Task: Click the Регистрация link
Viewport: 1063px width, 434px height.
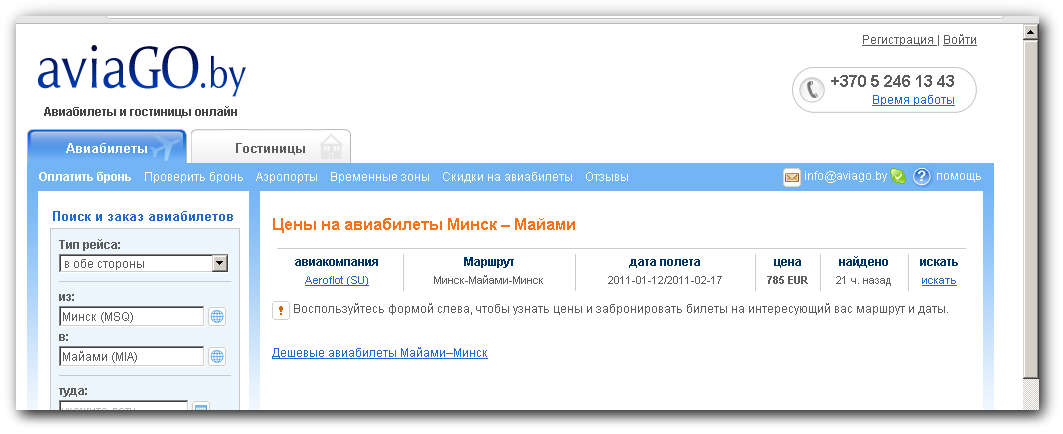Action: (x=897, y=40)
